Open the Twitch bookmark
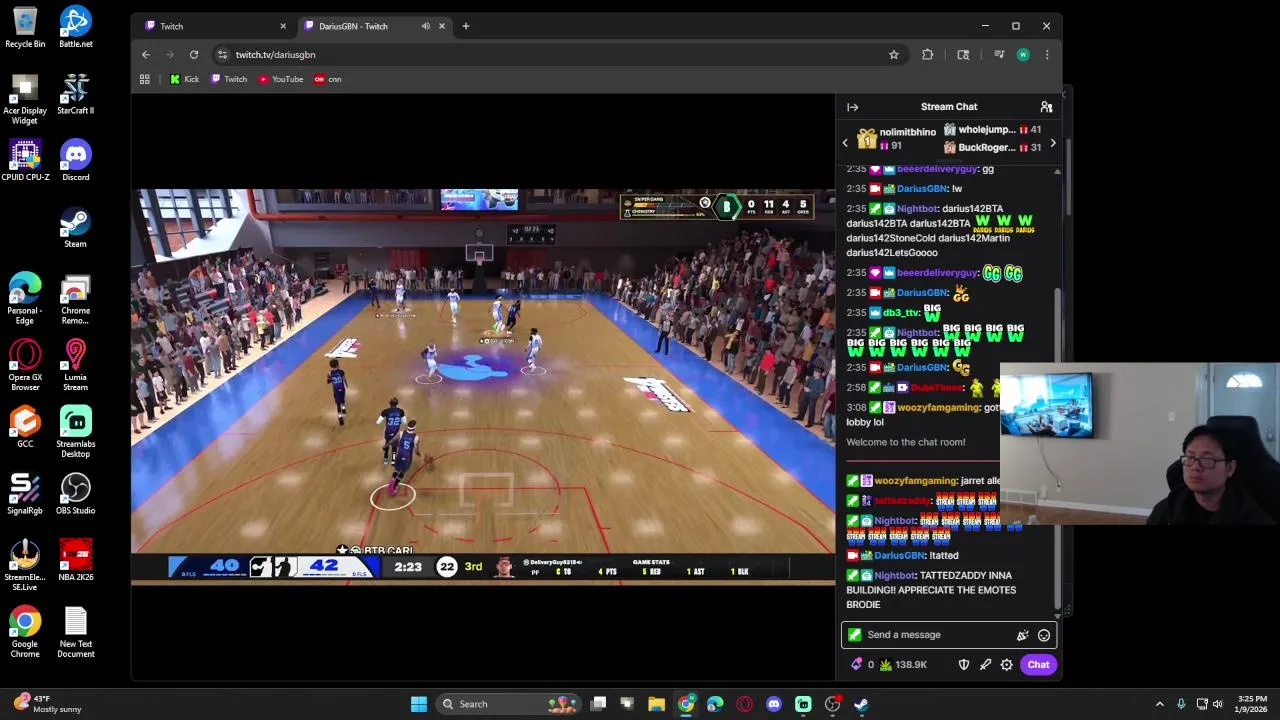Image resolution: width=1280 pixels, height=720 pixels. 229,79
